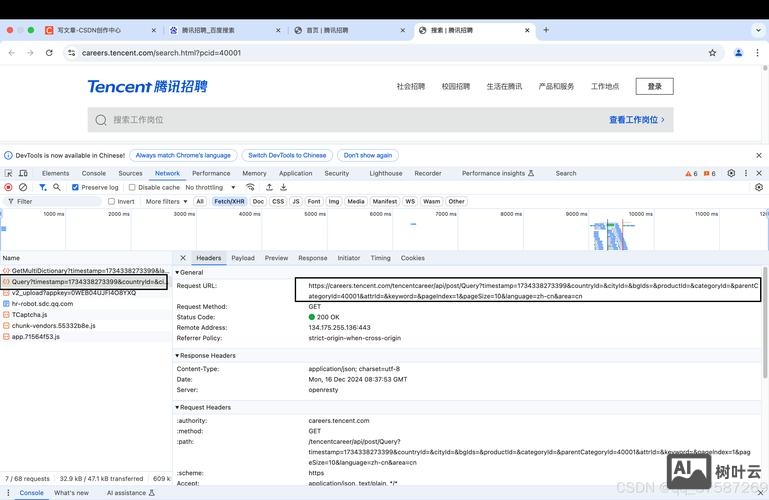Activate the DevTools inspect element picker

[8, 173]
